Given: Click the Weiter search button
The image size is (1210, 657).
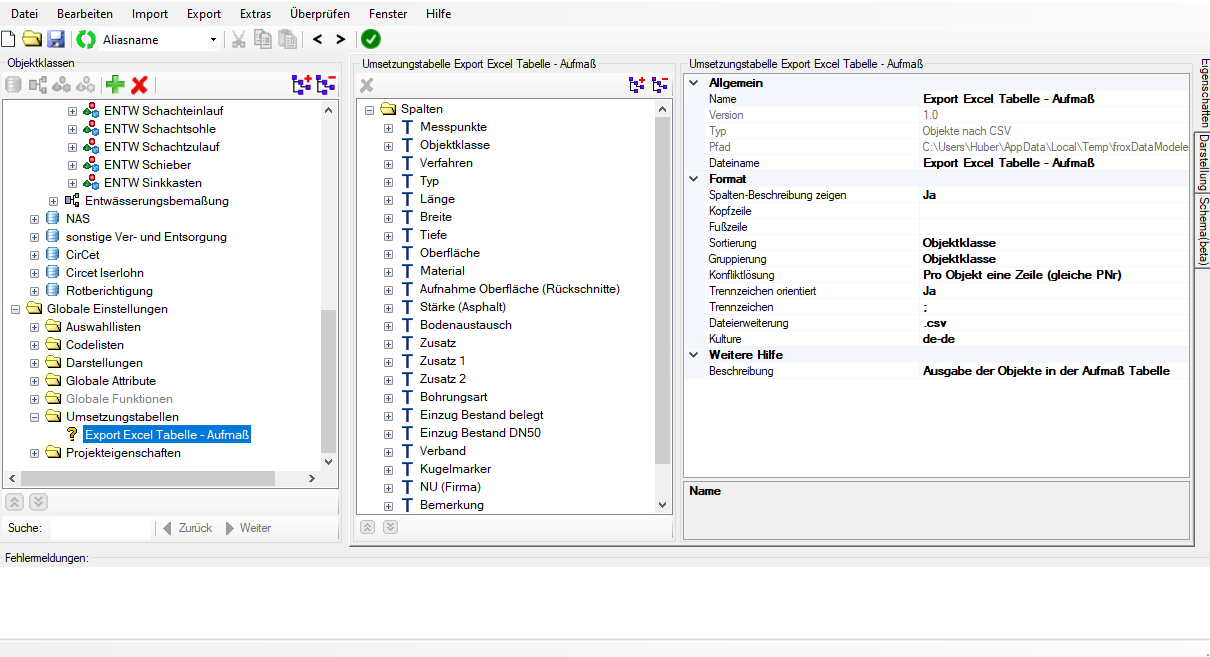Looking at the screenshot, I should 248,528.
